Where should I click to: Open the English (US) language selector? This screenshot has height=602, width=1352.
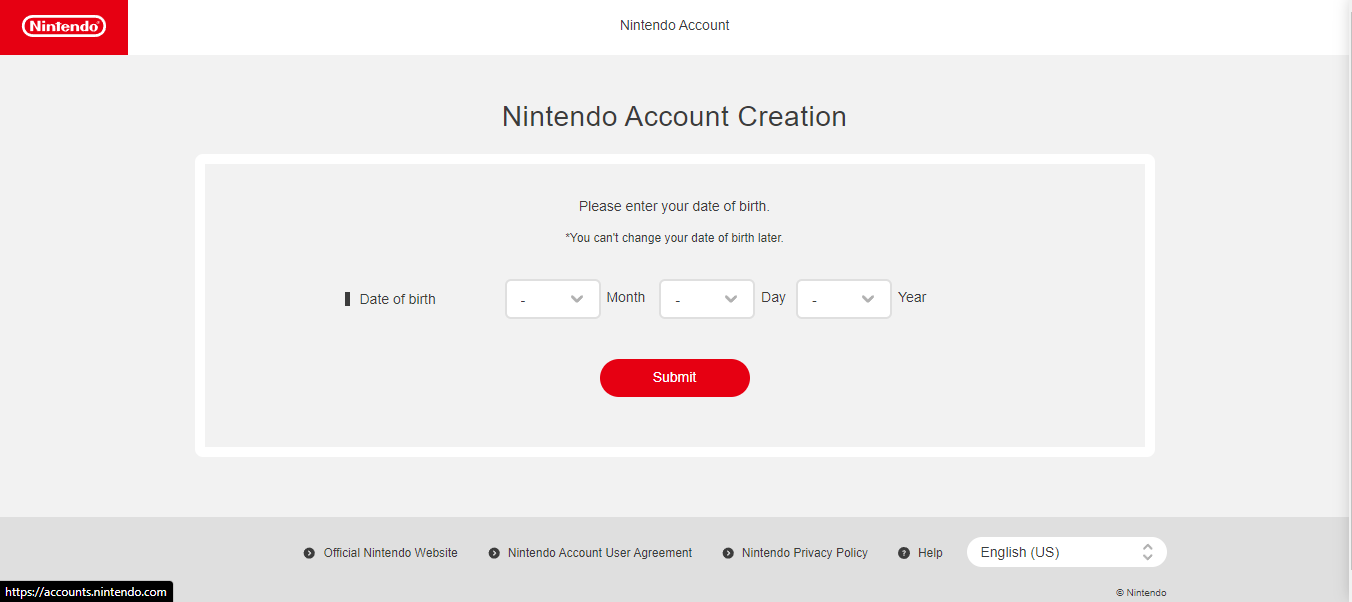(x=1066, y=551)
